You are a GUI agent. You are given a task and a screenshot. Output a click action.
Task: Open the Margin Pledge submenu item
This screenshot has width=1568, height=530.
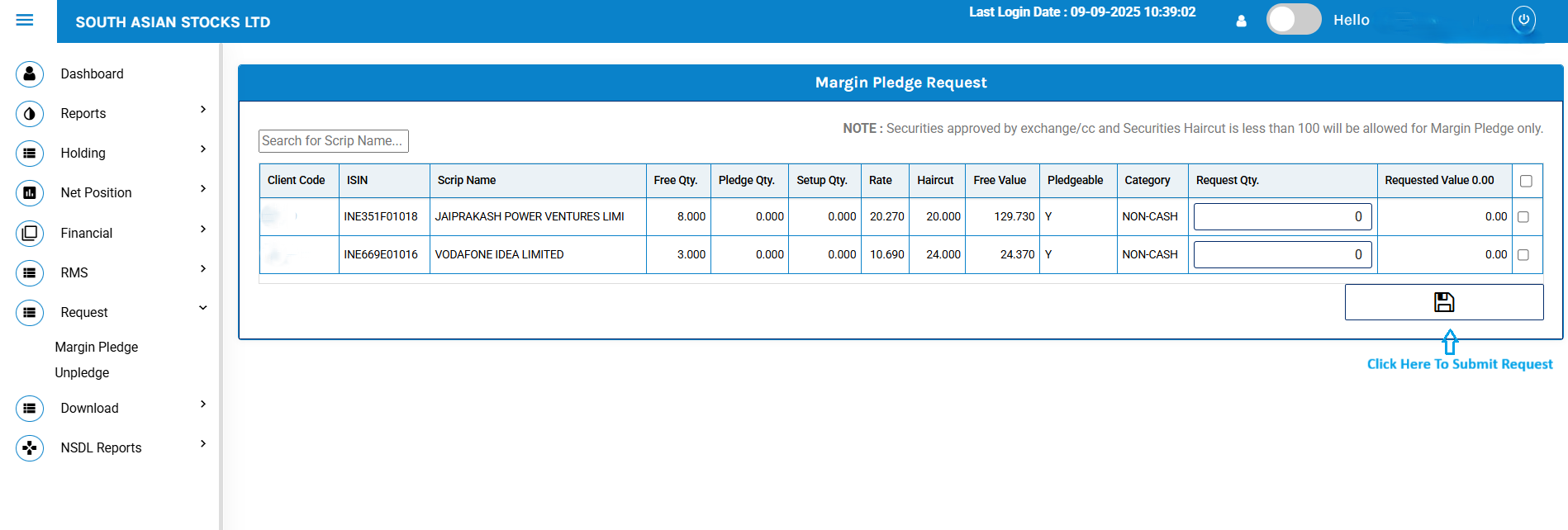97,348
